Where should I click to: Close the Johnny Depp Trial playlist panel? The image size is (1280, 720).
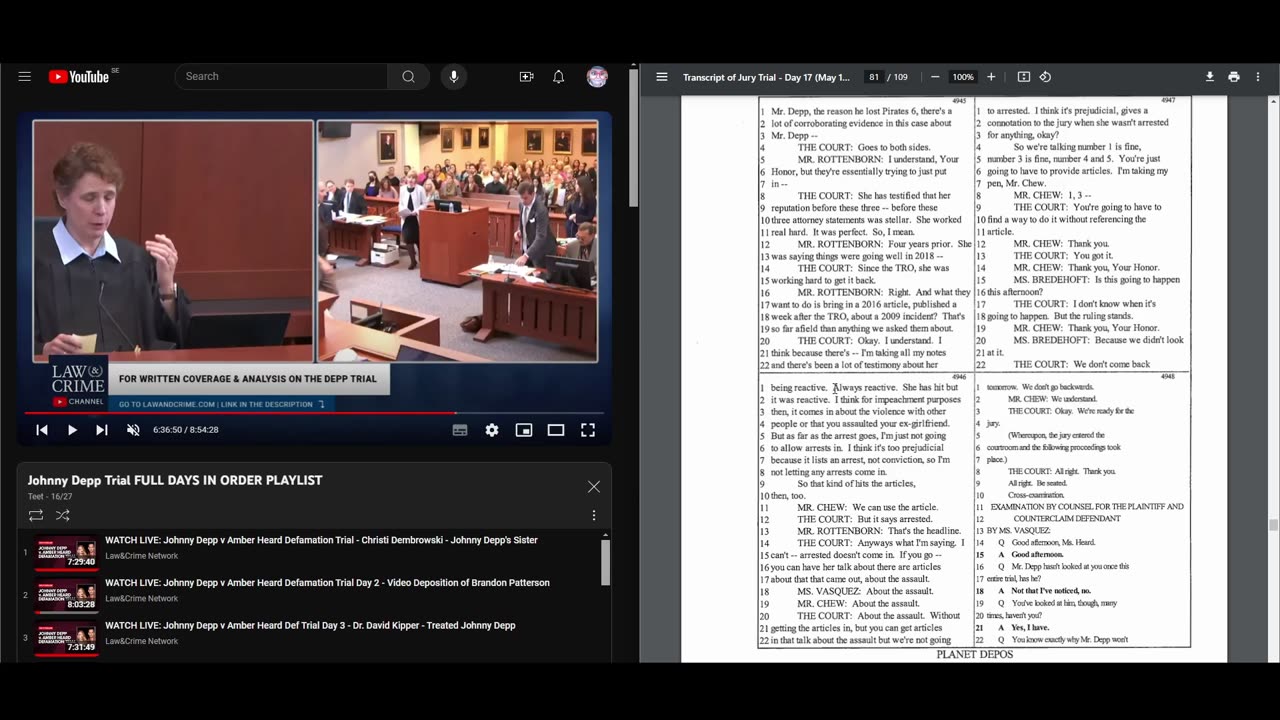pyautogui.click(x=594, y=487)
